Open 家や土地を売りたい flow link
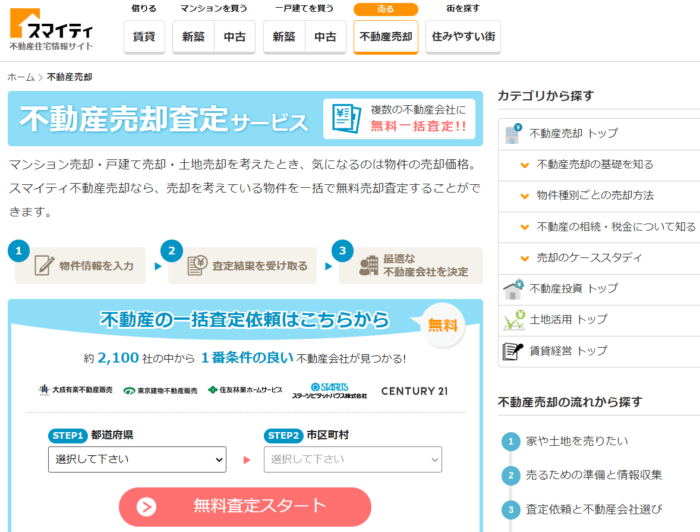This screenshot has width=700, height=532. [577, 441]
